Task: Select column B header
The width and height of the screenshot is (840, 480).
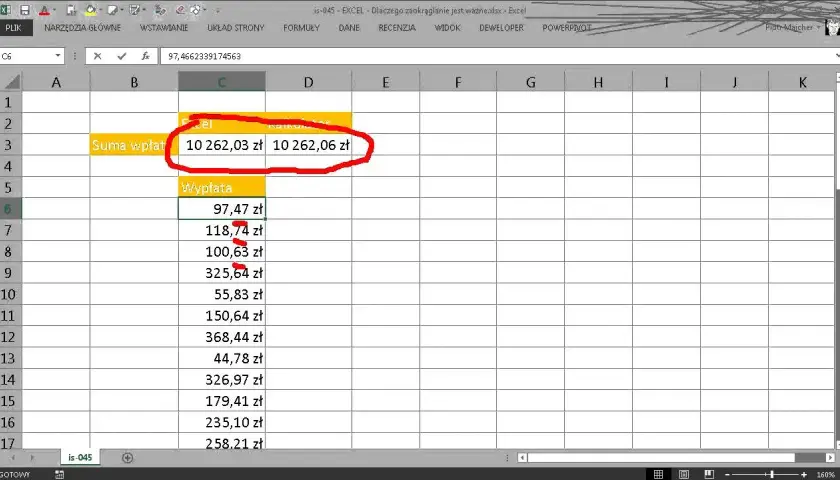Action: pos(134,82)
